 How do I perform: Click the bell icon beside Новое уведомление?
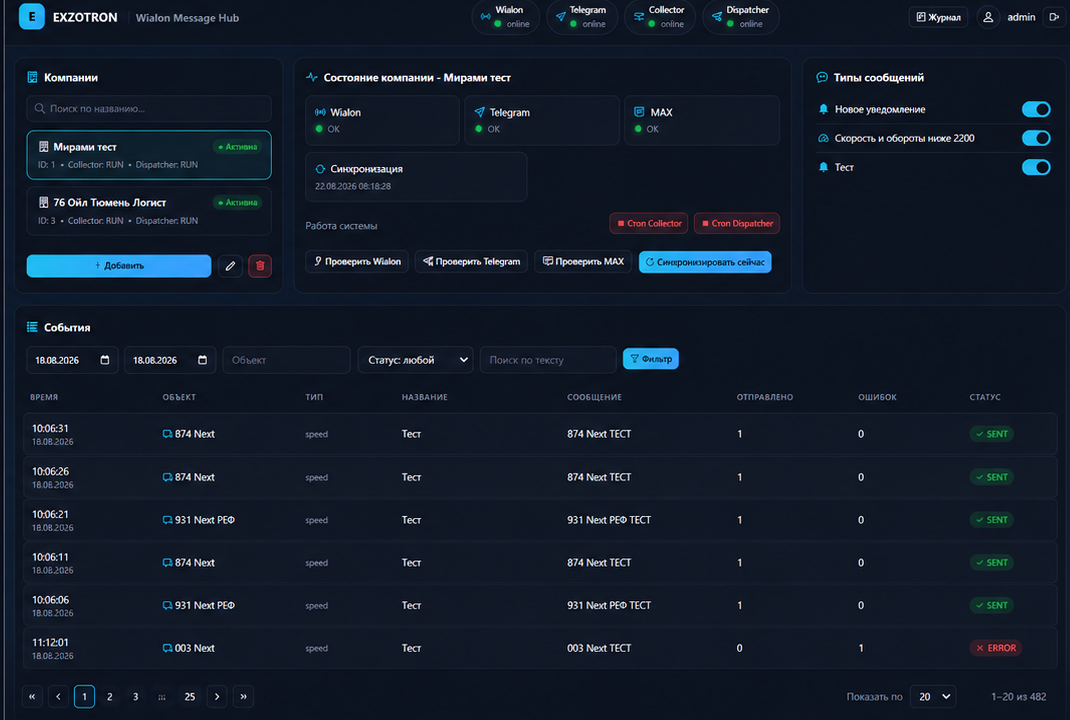[823, 109]
